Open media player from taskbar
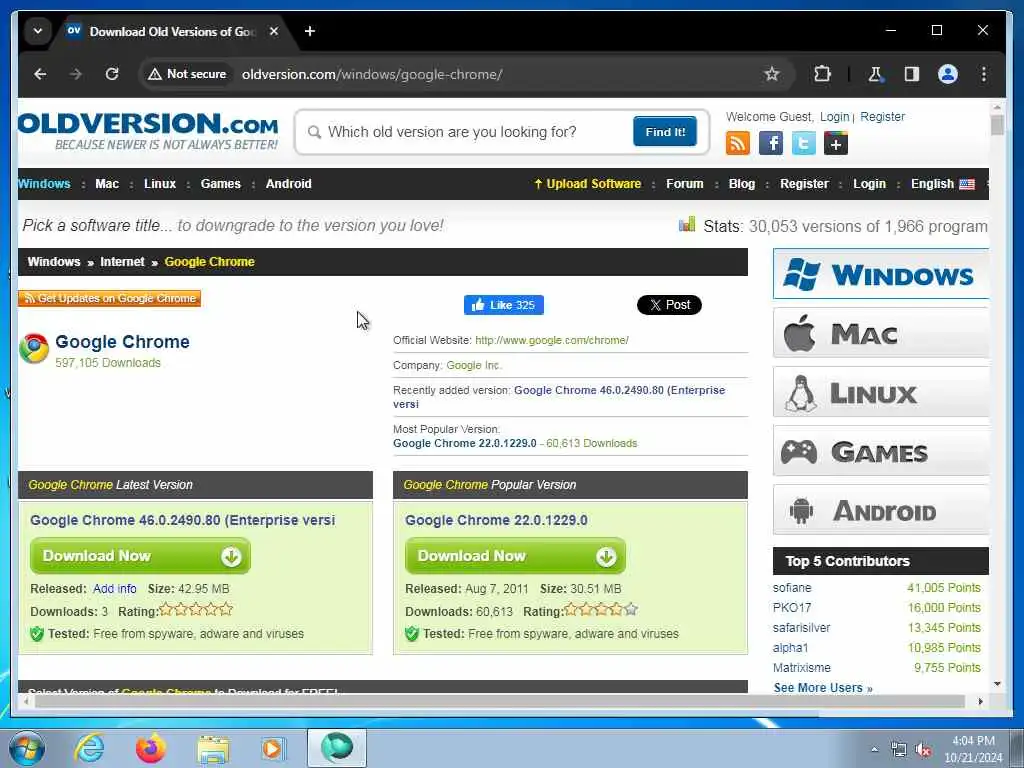 [x=273, y=748]
